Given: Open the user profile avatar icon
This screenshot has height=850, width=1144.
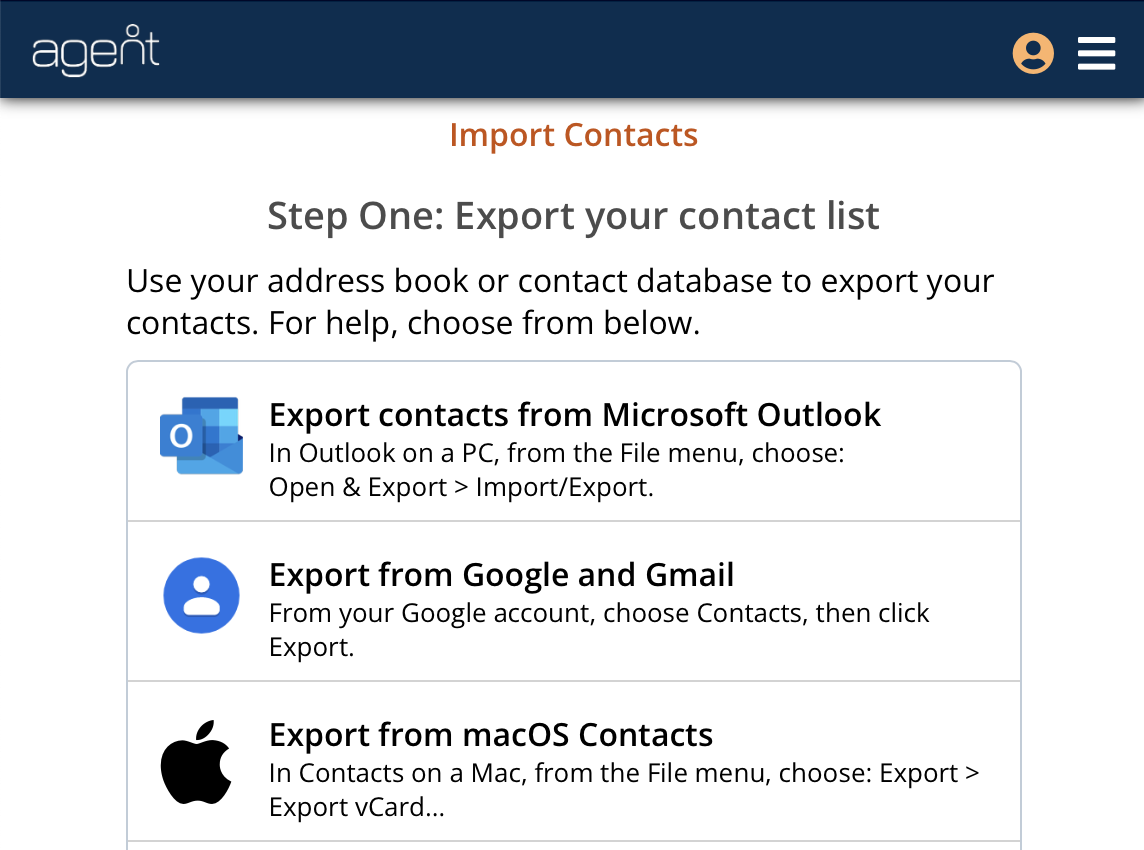Looking at the screenshot, I should click(x=1033, y=53).
